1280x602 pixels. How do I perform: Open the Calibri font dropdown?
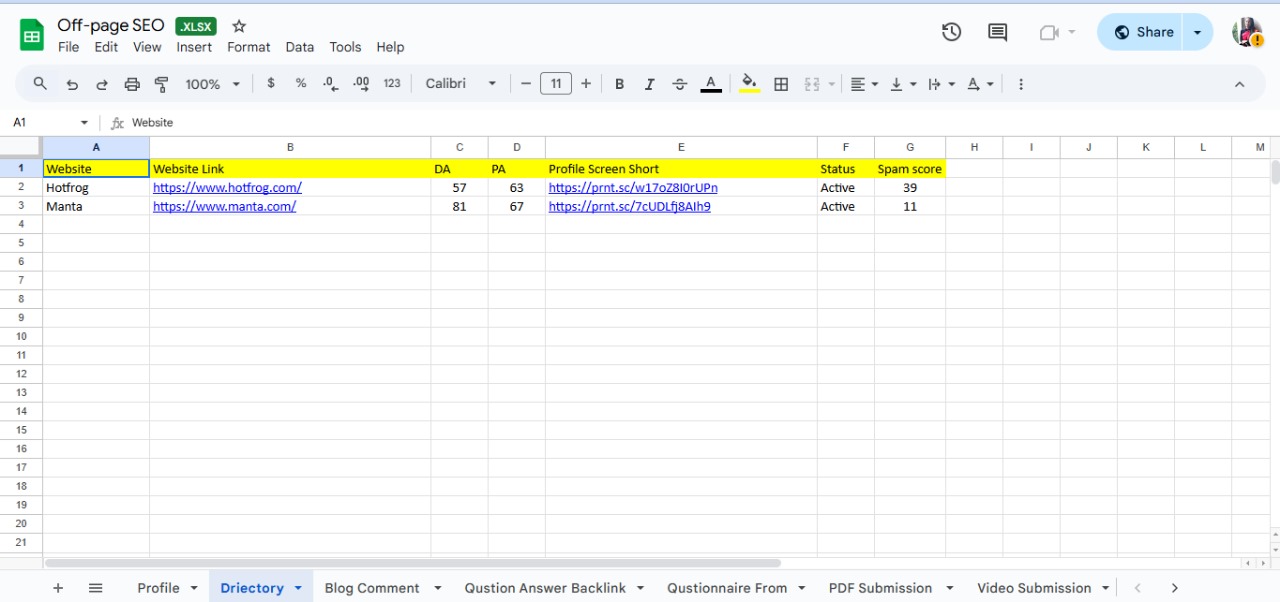click(x=461, y=84)
